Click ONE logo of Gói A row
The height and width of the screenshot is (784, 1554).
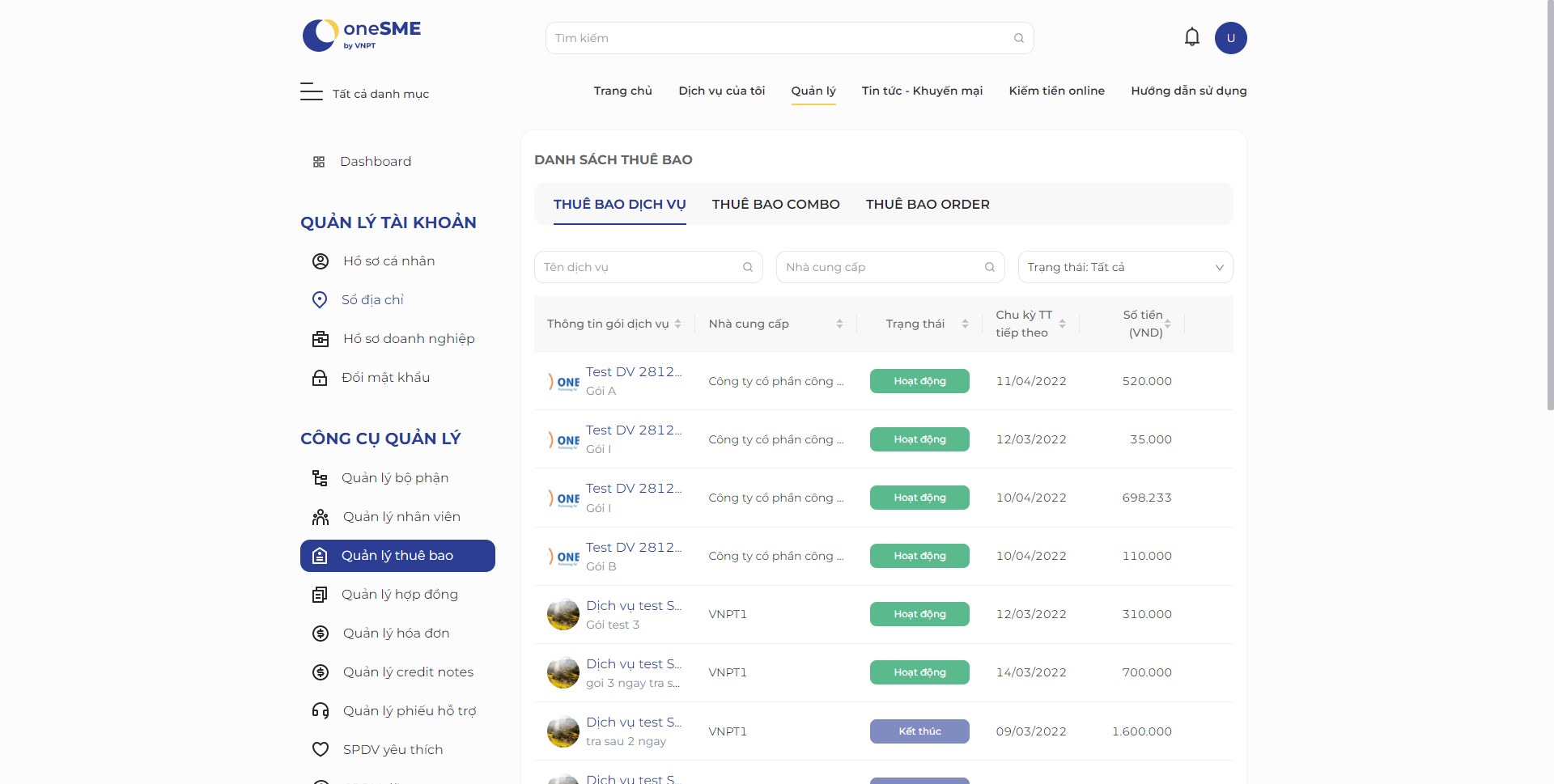pyautogui.click(x=563, y=381)
